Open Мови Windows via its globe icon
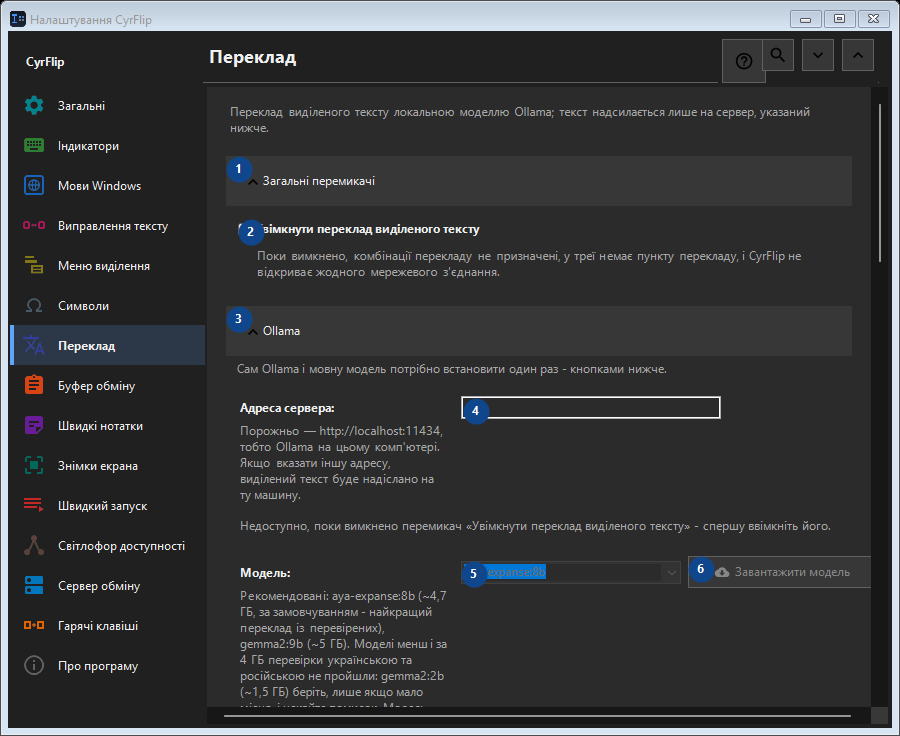900x736 pixels. (34, 185)
